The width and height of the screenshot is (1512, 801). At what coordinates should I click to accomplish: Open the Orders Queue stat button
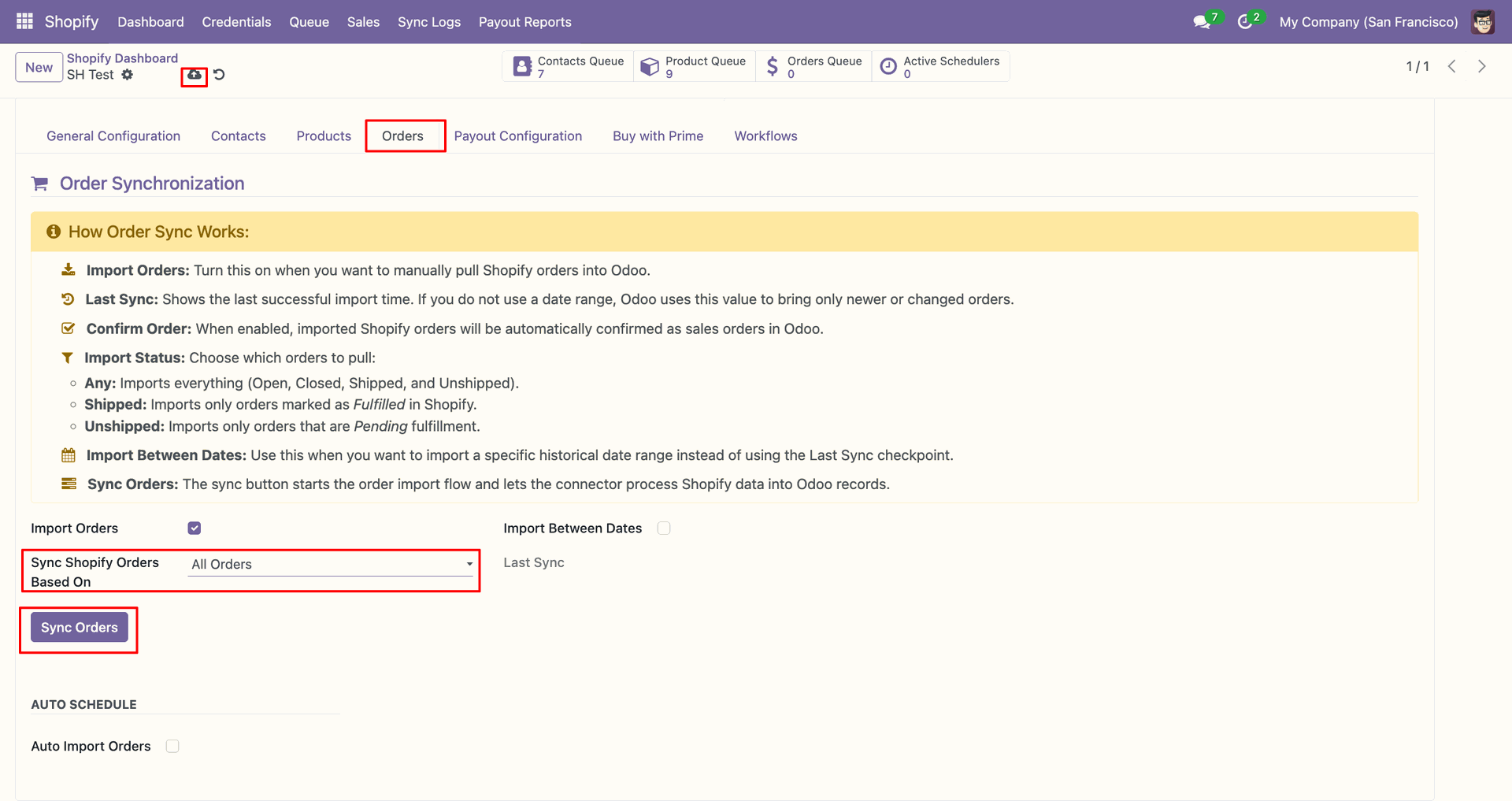coord(813,67)
